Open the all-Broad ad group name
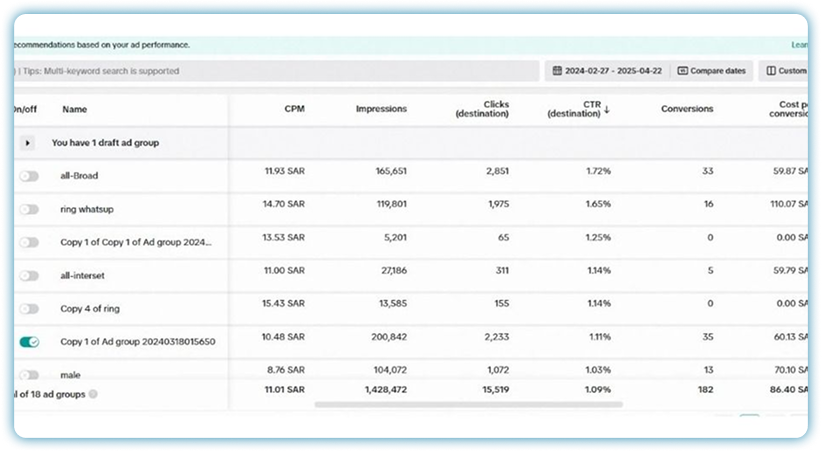 pos(79,176)
